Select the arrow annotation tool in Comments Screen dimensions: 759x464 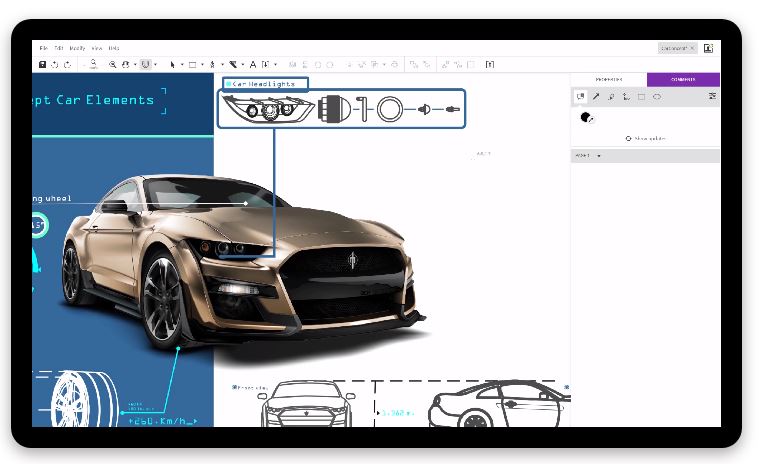(596, 97)
